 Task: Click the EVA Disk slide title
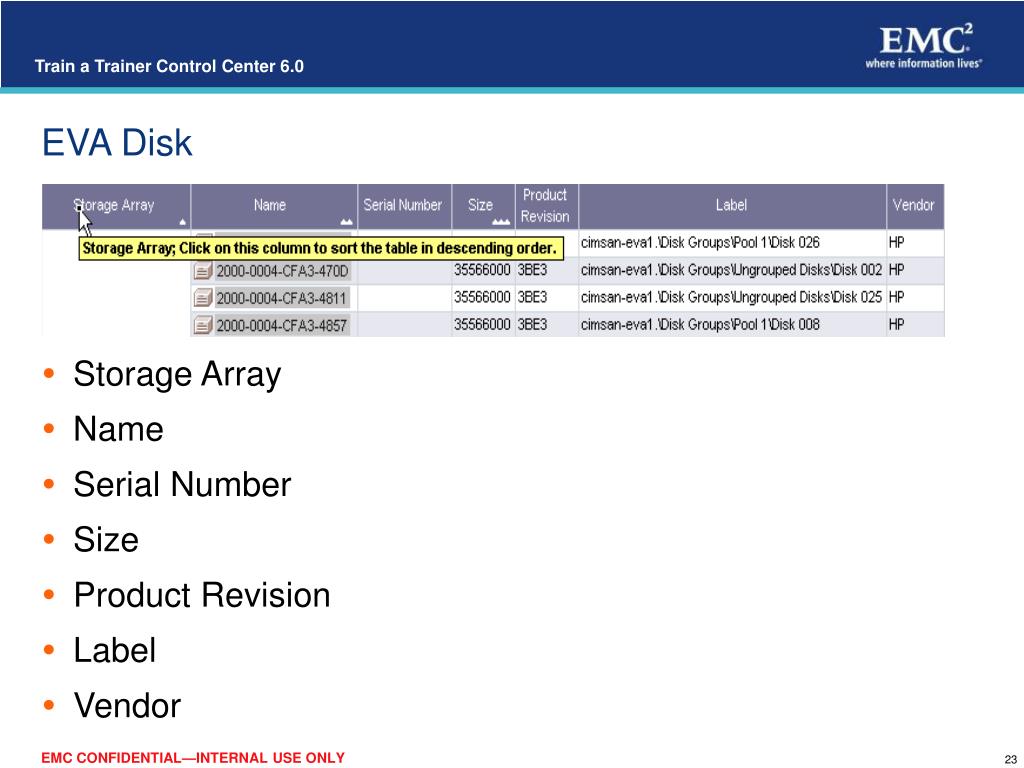pos(117,142)
